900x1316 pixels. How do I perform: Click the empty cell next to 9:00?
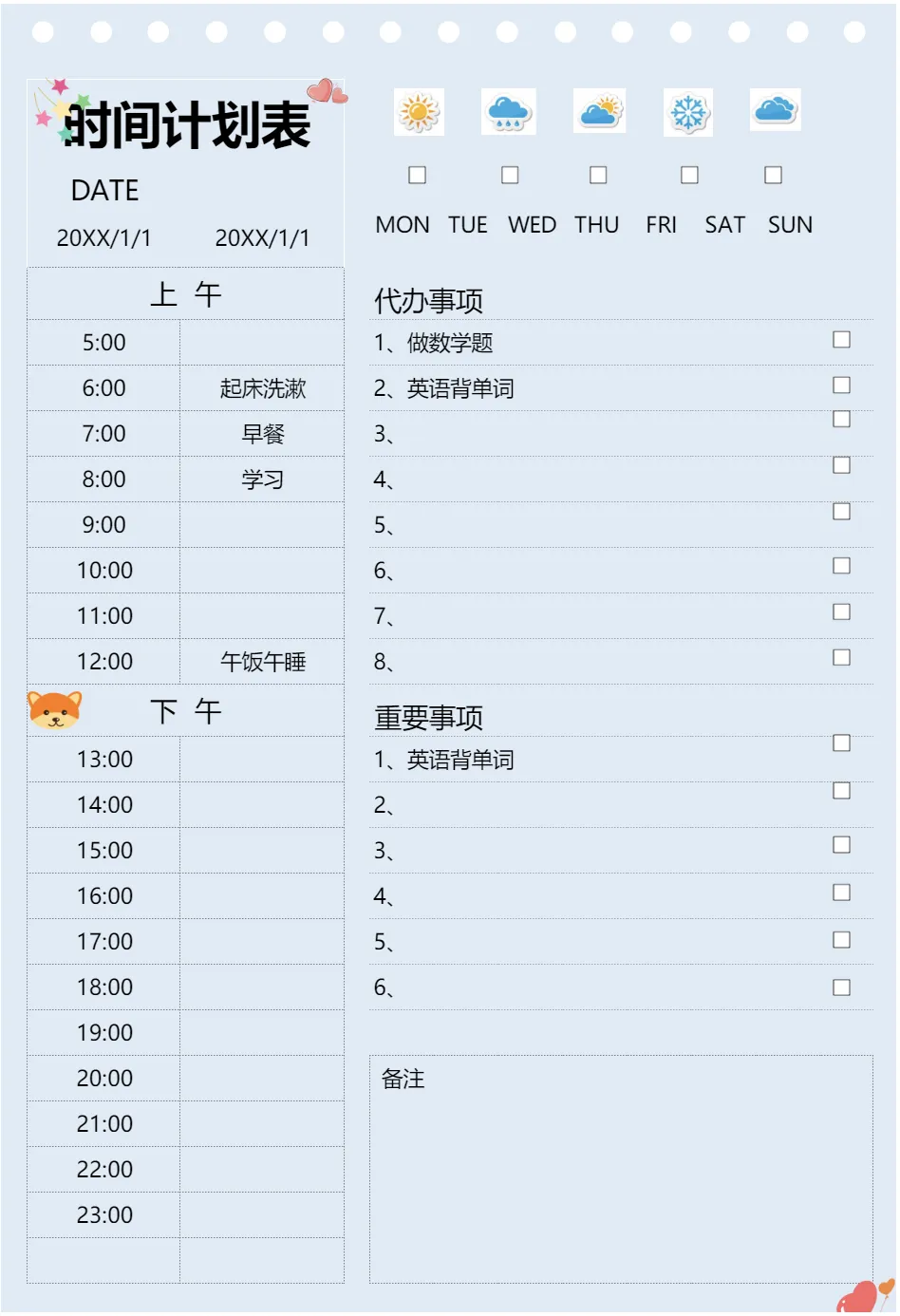tap(262, 525)
